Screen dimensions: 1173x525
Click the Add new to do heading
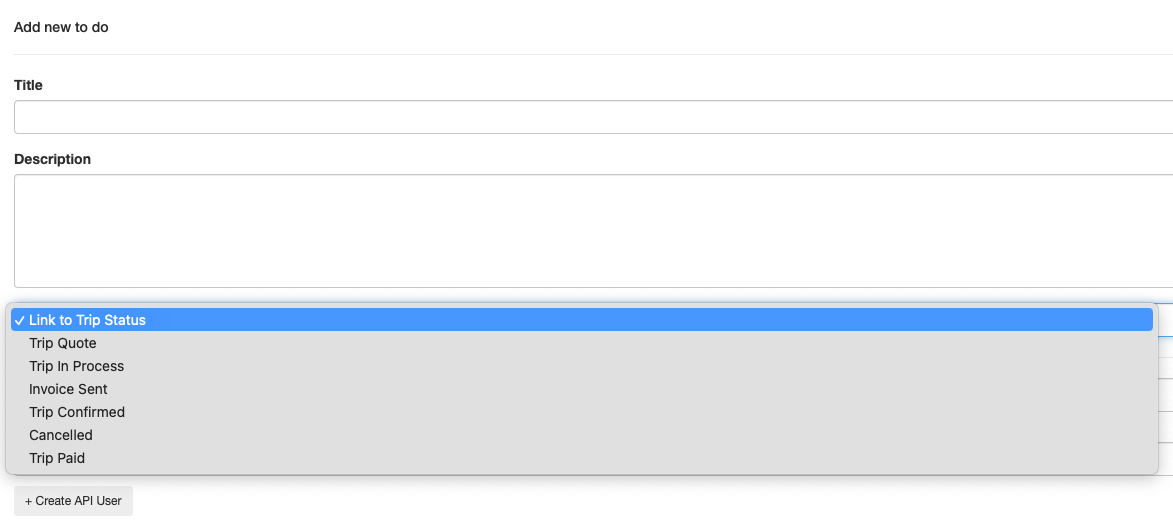(x=61, y=27)
